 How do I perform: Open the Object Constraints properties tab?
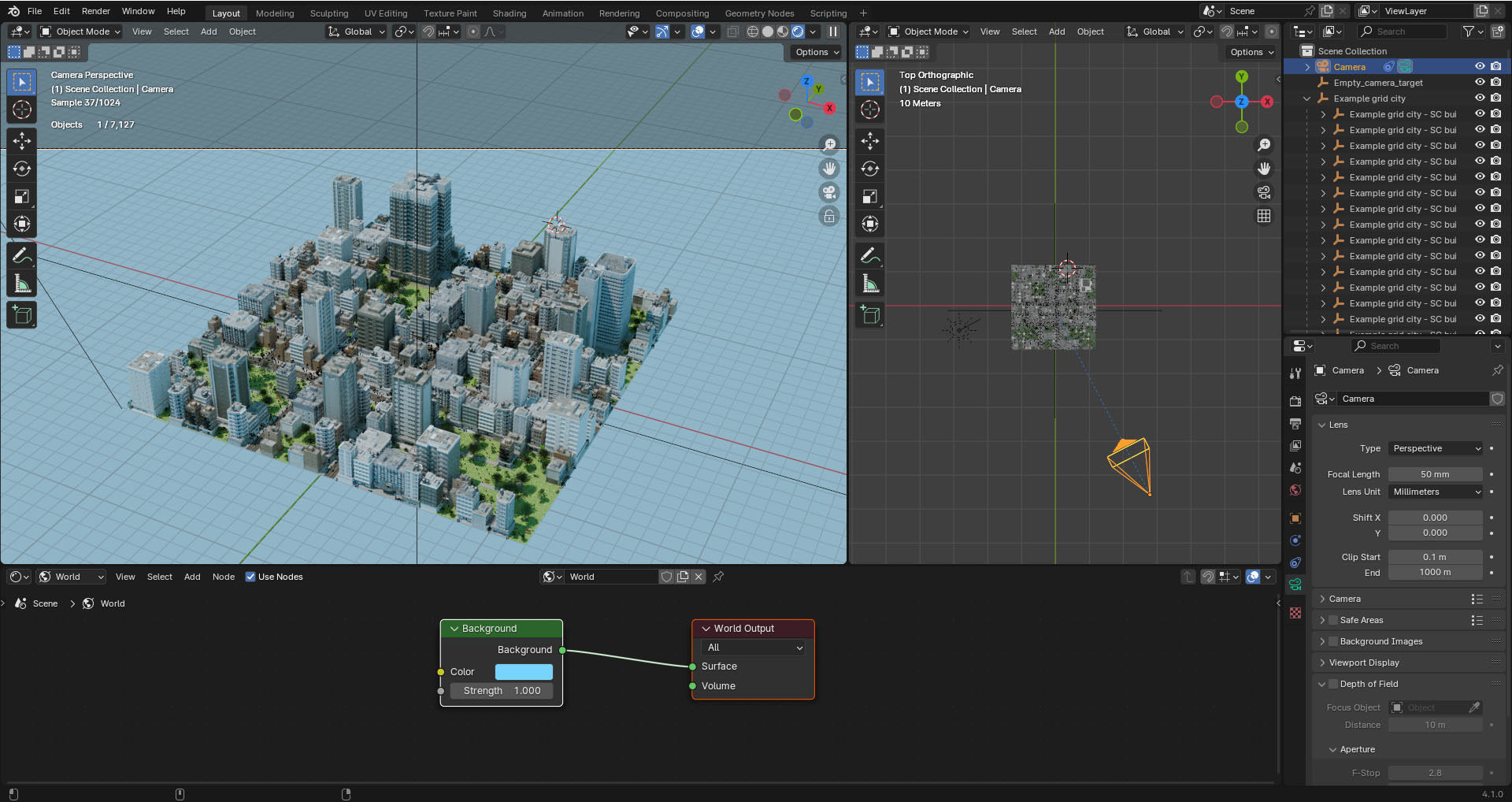click(x=1295, y=563)
